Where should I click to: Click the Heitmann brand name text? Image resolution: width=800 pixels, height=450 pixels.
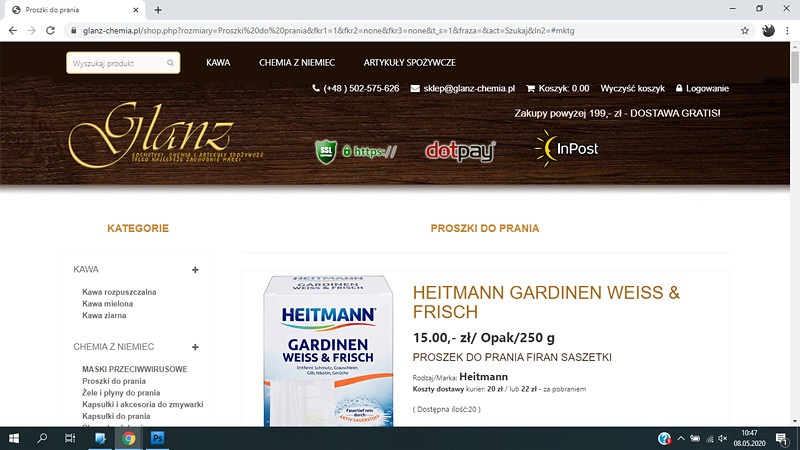(x=484, y=377)
